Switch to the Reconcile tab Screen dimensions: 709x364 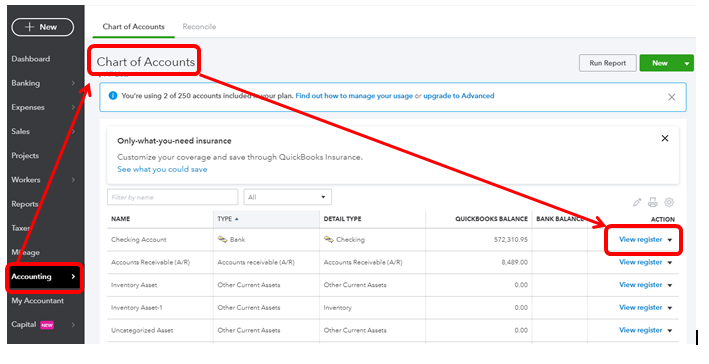pos(199,27)
